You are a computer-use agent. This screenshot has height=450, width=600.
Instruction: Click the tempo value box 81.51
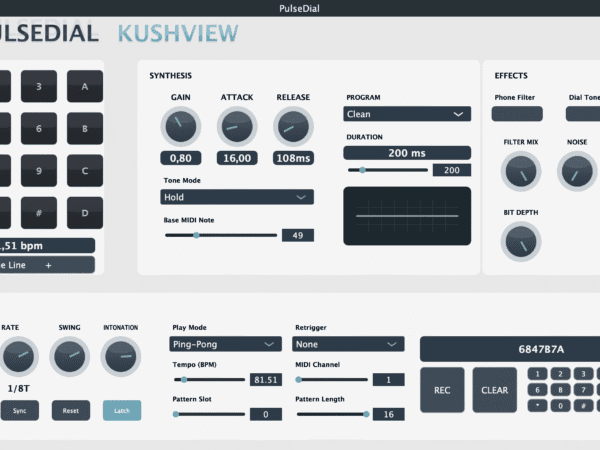(x=266, y=380)
